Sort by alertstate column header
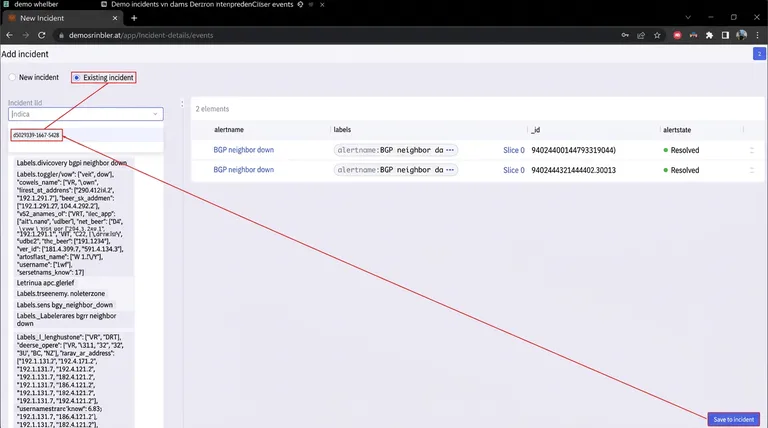Viewport: 768px width, 428px height. click(x=677, y=130)
